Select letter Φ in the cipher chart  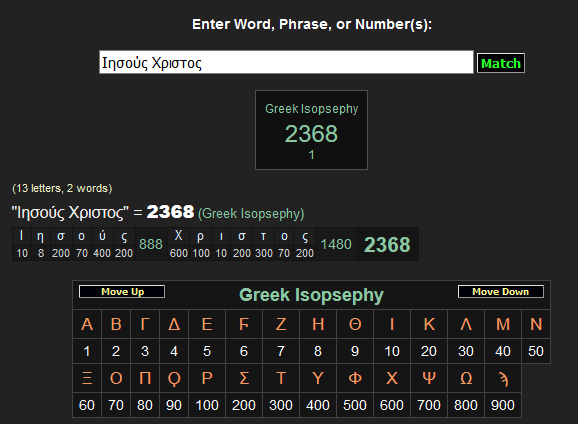(355, 378)
